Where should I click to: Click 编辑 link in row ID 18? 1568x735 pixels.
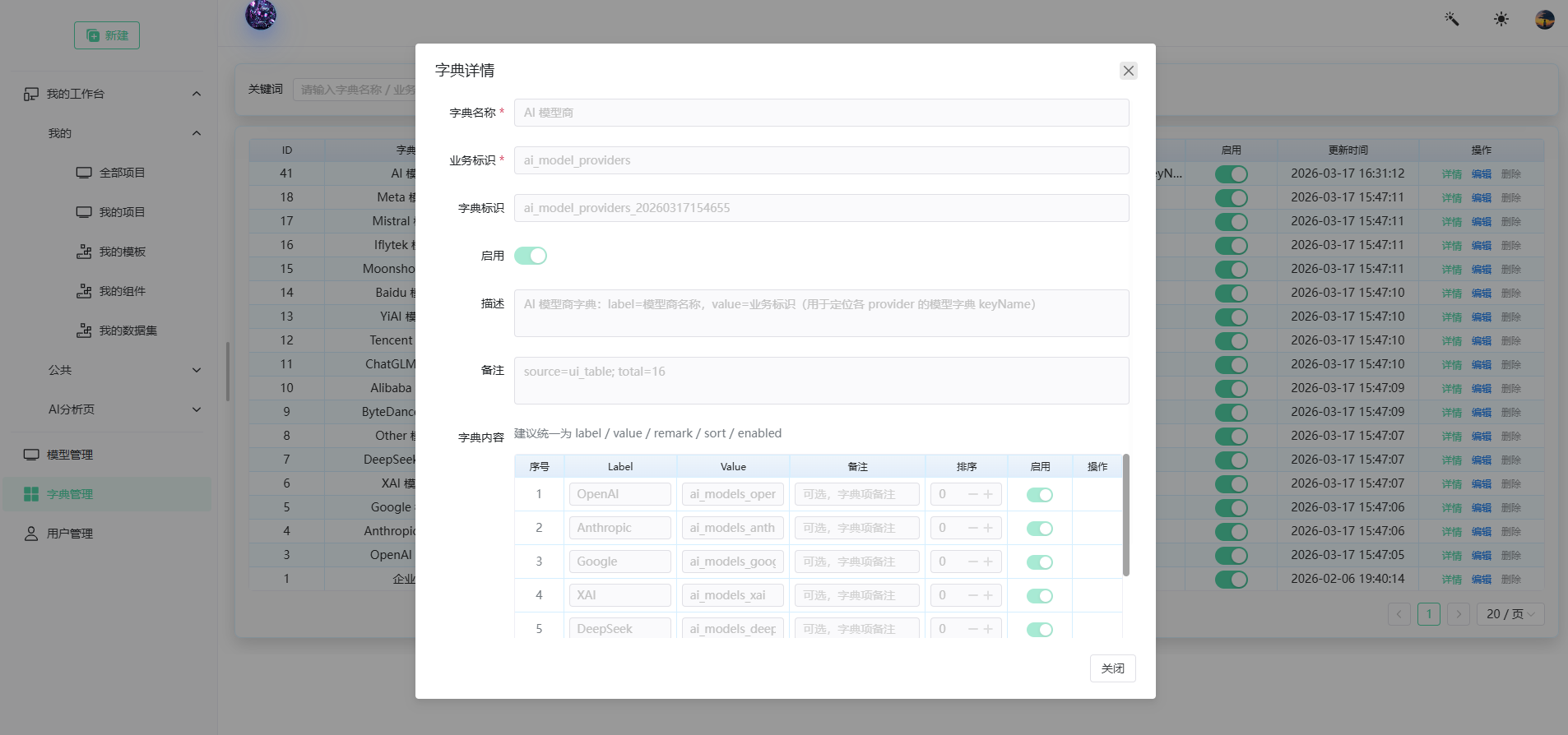1482,198
